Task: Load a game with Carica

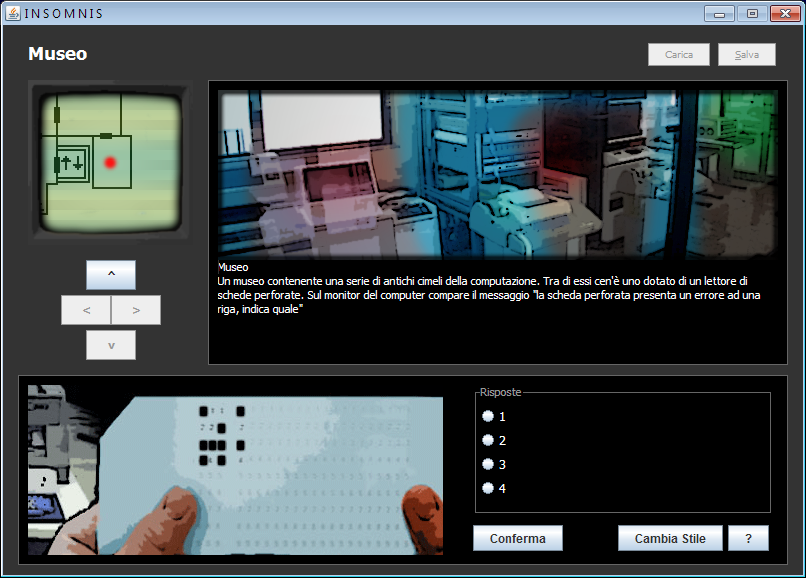Action: (678, 55)
